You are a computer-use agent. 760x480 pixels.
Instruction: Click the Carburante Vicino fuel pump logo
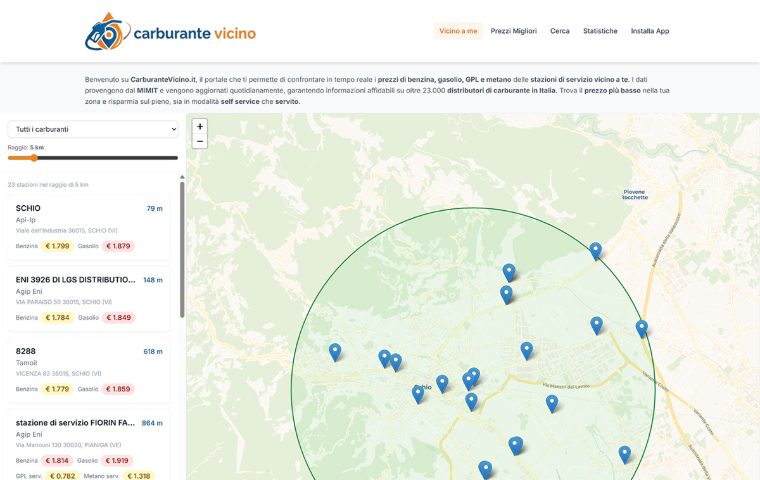coord(108,32)
